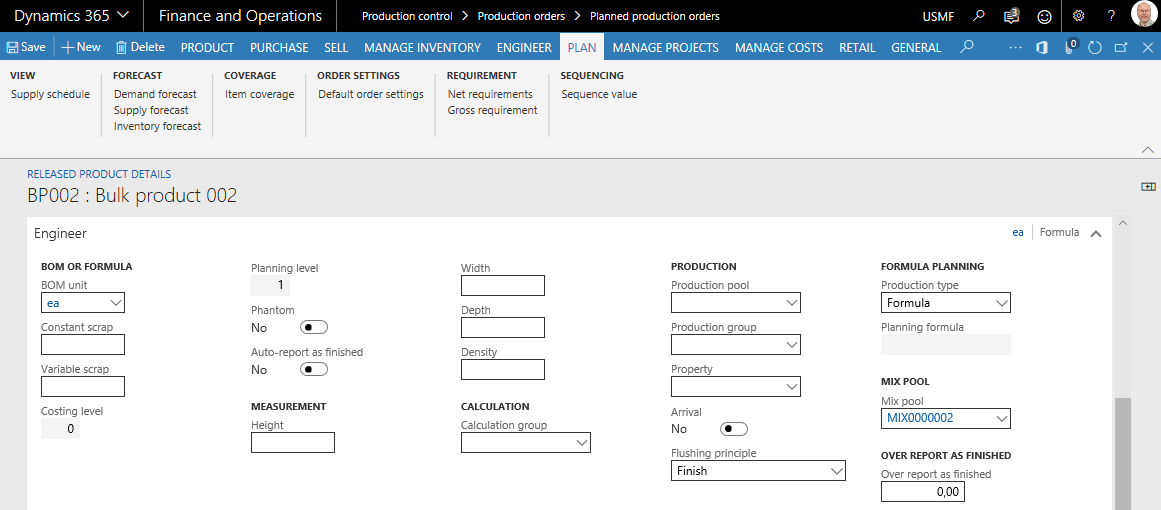Click the attachments paperclip with zero badge
Screen dimensions: 1161x510
pos(1071,47)
